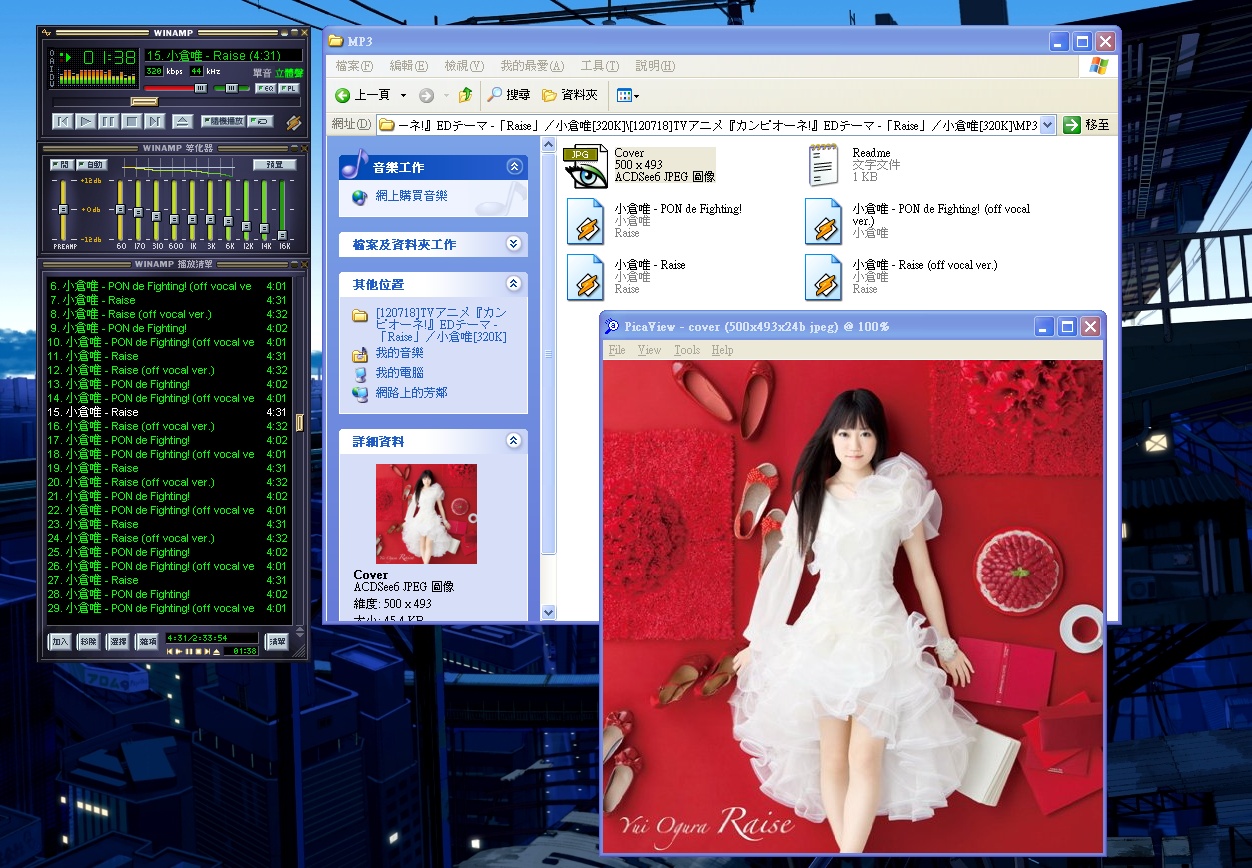Show the 資料夾 folder tree
1252x868 pixels.
569,95
